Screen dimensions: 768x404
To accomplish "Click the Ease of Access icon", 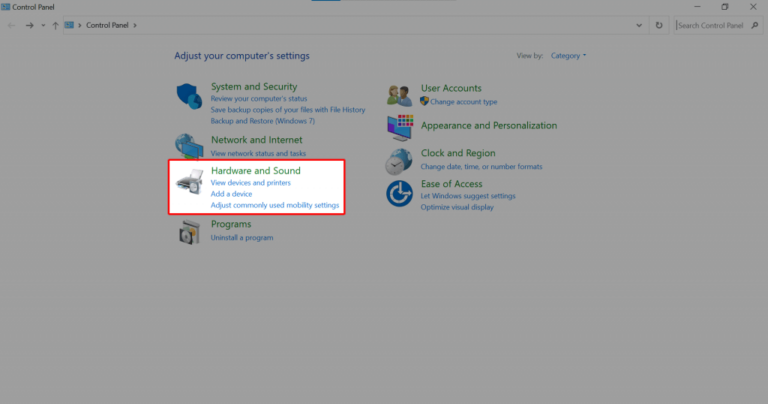I will click(400, 191).
